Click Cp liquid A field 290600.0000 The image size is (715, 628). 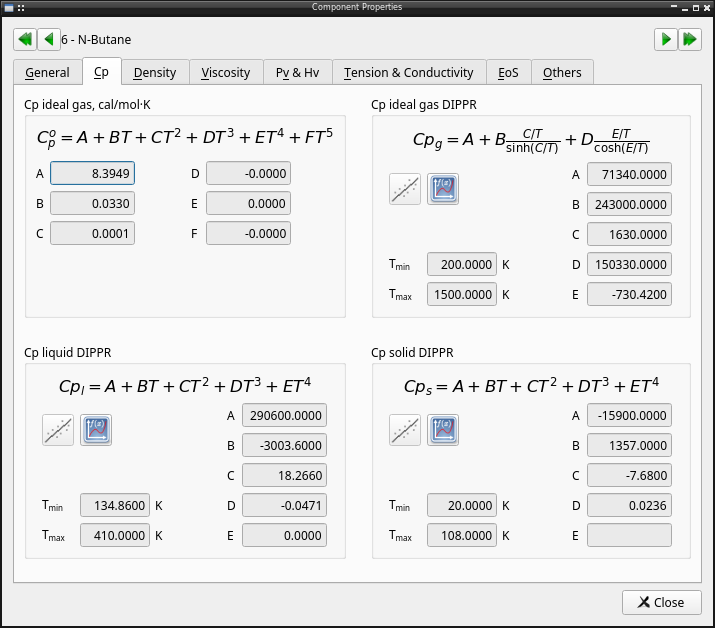pos(285,415)
